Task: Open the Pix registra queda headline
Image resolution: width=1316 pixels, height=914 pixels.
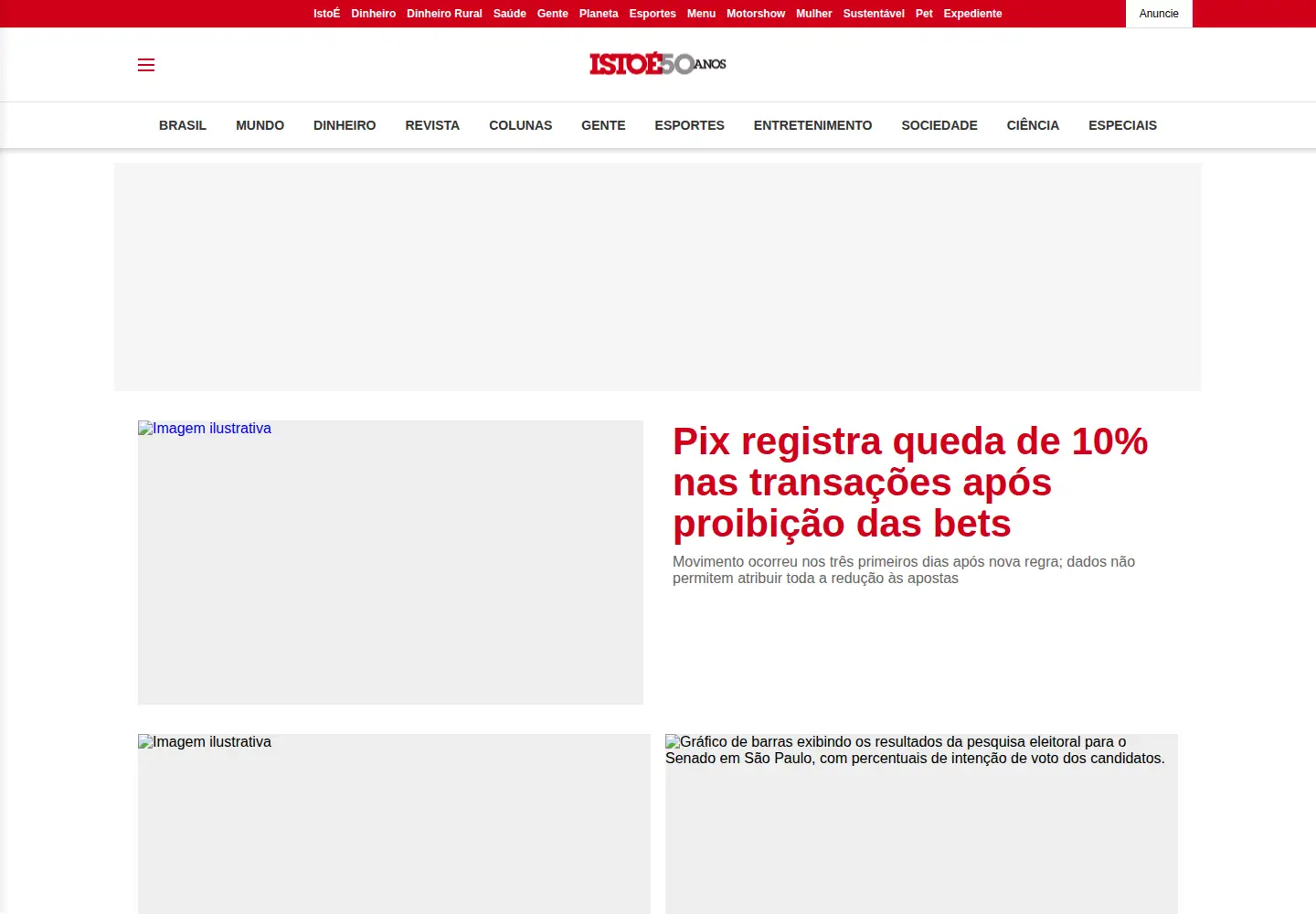Action: tap(910, 483)
